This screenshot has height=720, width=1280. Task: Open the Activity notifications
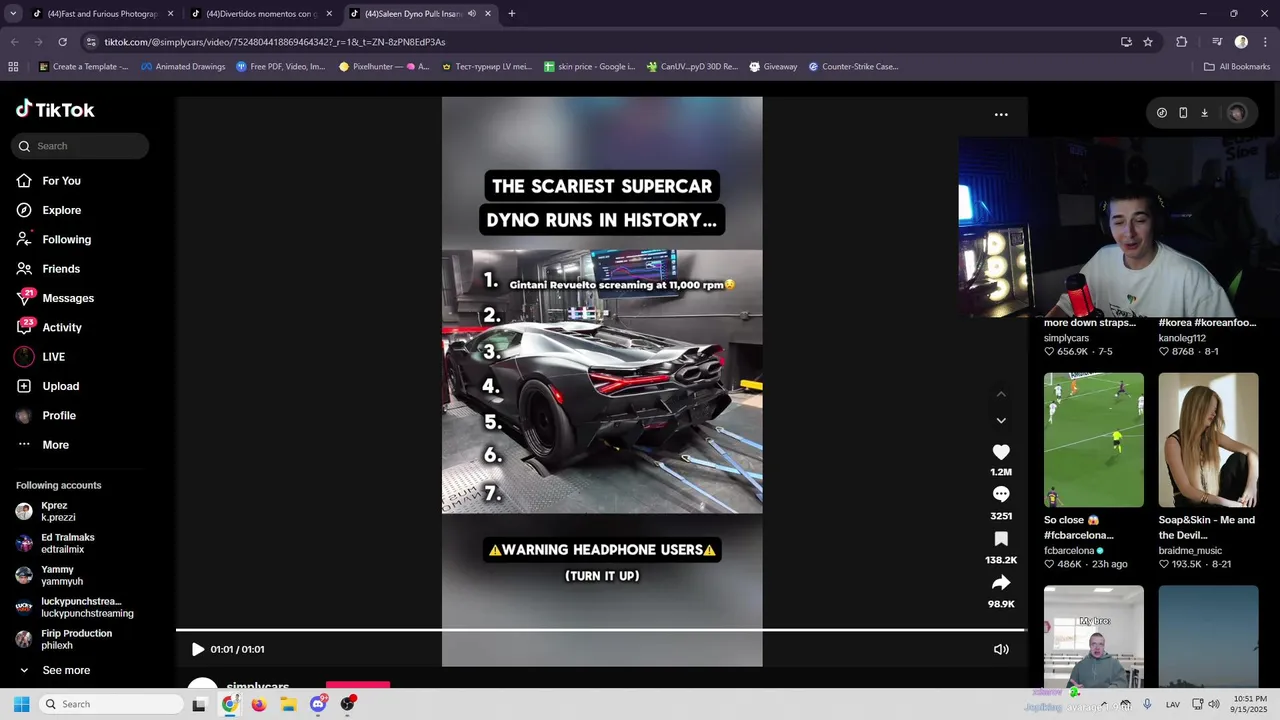tap(49, 327)
